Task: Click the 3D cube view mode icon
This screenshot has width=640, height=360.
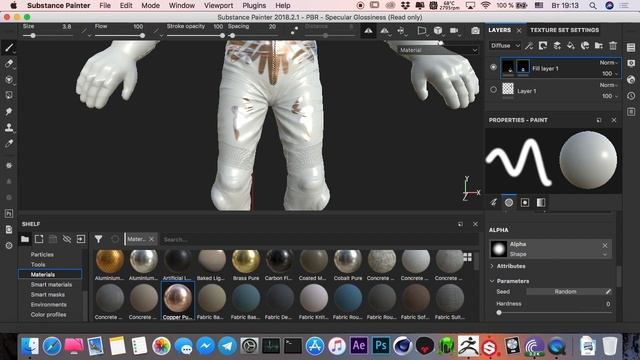Action: (x=438, y=31)
